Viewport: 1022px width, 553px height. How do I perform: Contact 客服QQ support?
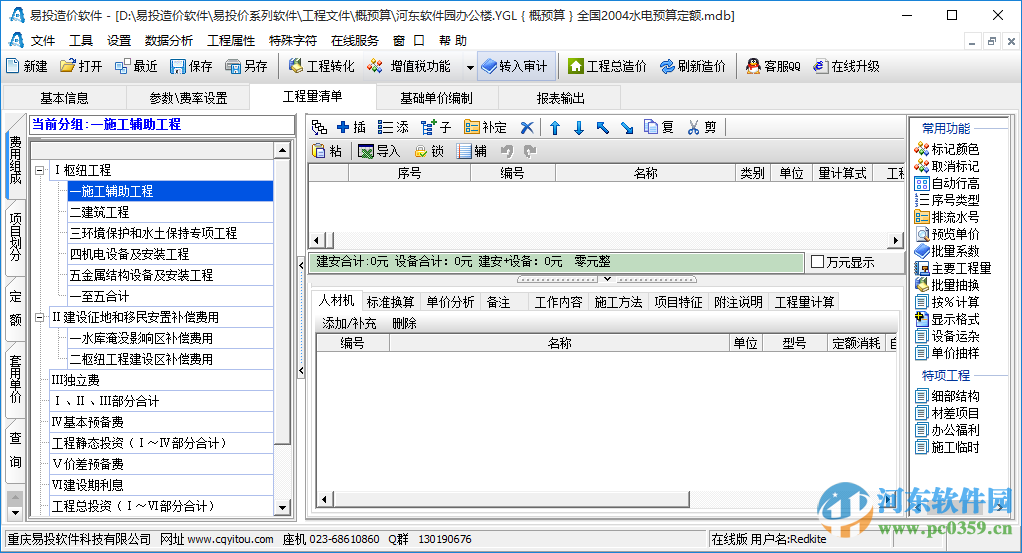(x=773, y=66)
